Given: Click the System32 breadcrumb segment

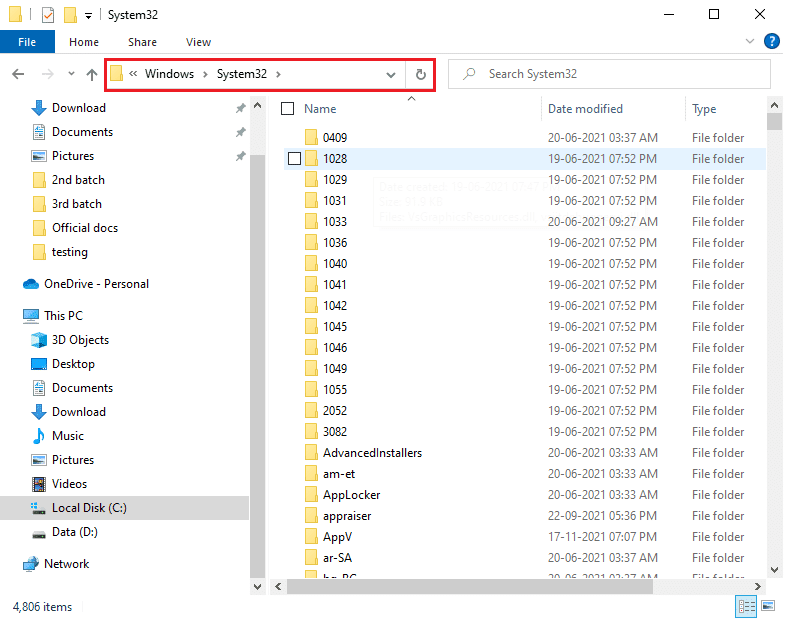Looking at the screenshot, I should (242, 74).
